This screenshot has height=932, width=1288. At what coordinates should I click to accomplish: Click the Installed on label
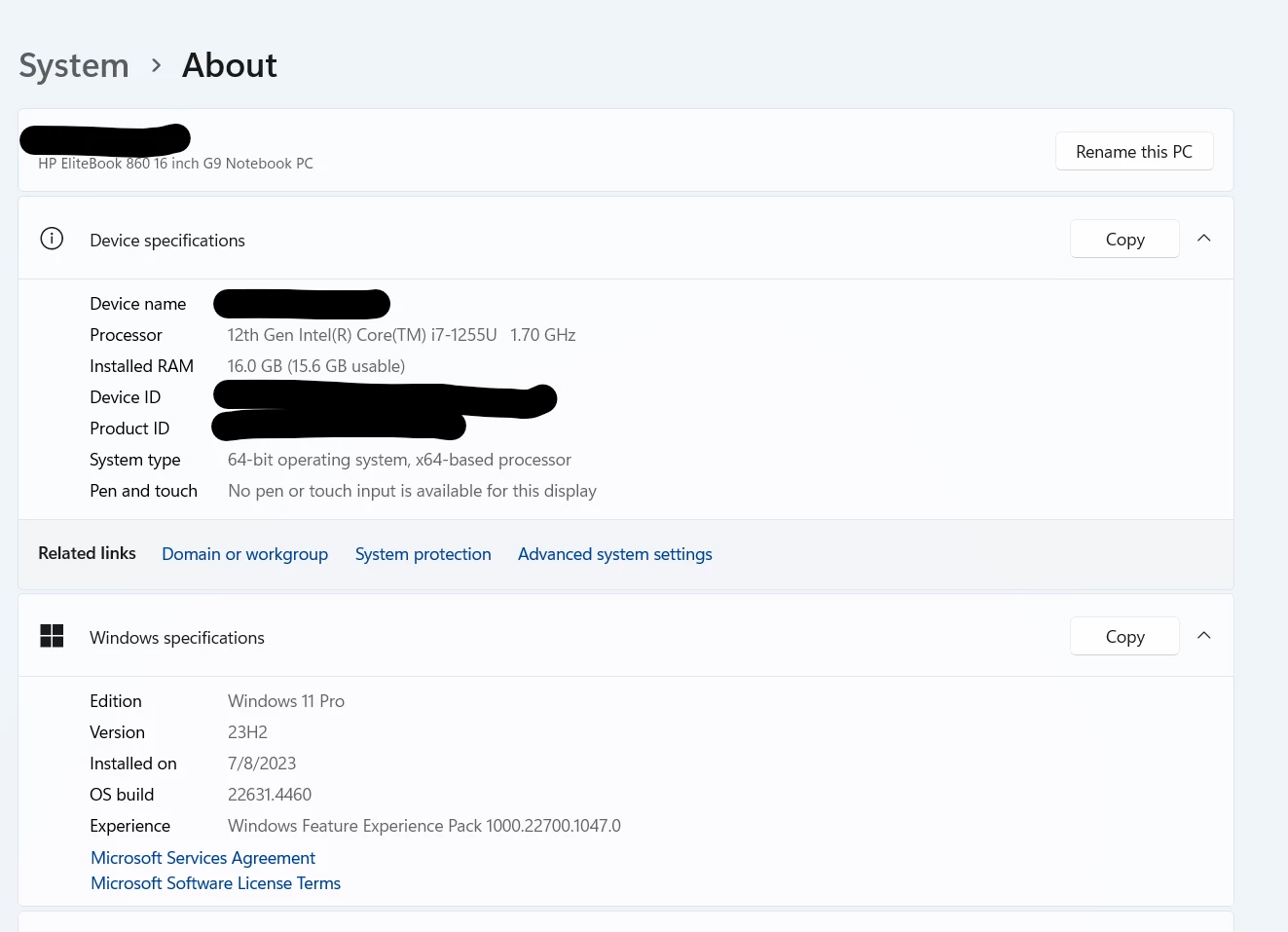pos(133,764)
